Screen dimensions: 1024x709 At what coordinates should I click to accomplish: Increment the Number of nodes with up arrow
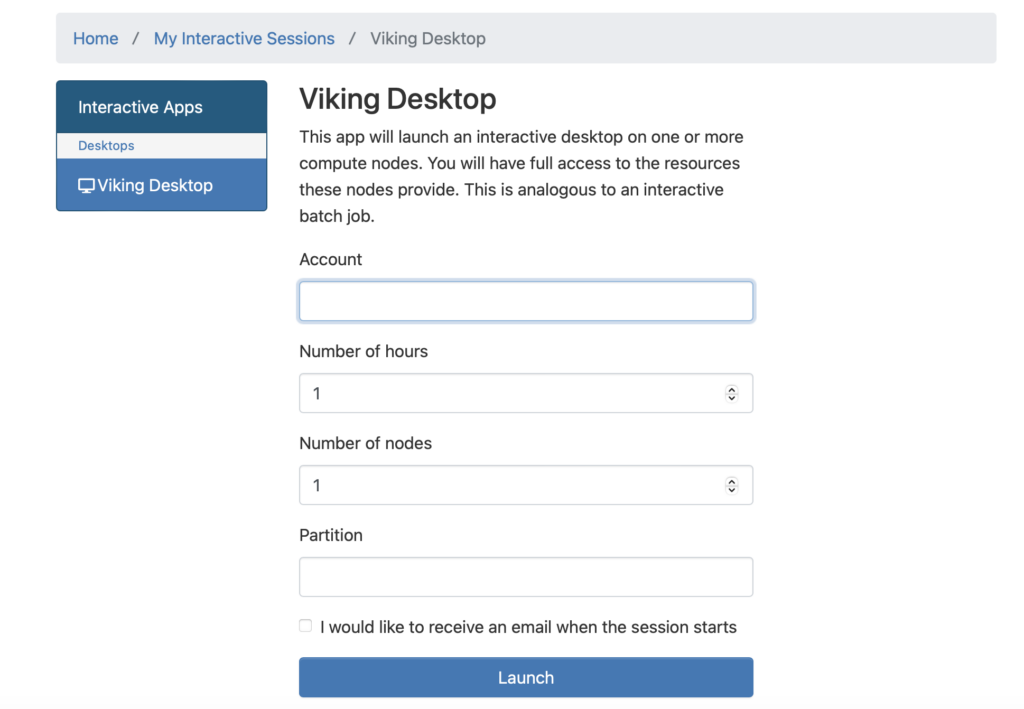coord(731,481)
